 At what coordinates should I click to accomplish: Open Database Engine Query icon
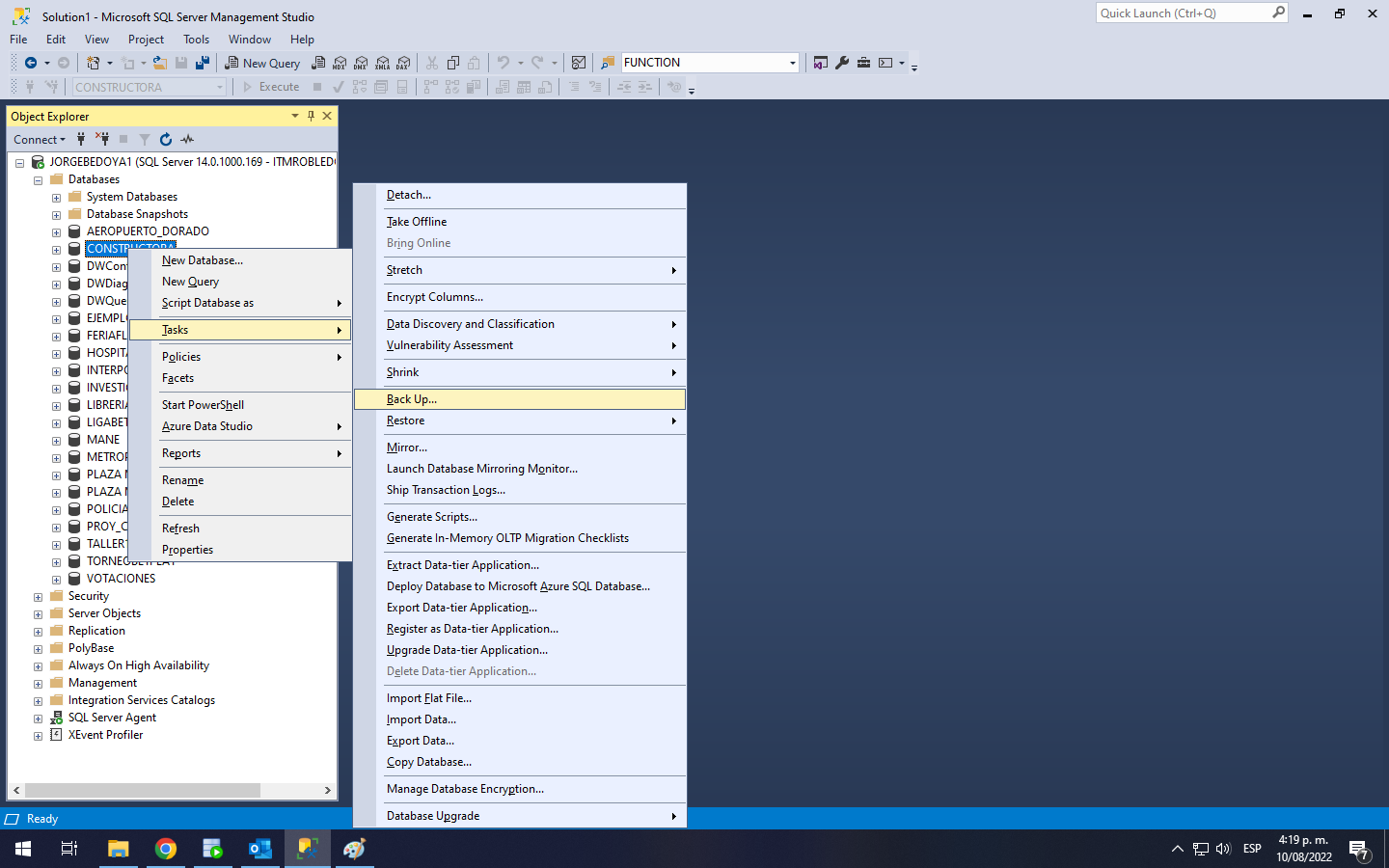pyautogui.click(x=318, y=63)
